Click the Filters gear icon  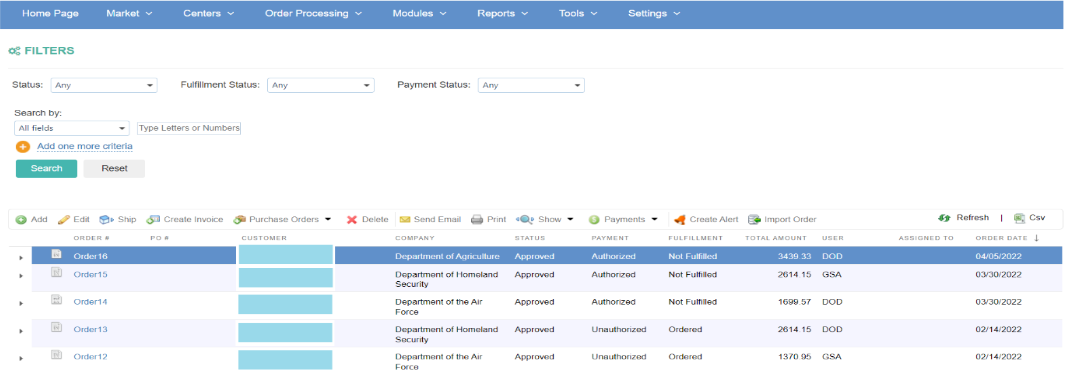[x=14, y=51]
